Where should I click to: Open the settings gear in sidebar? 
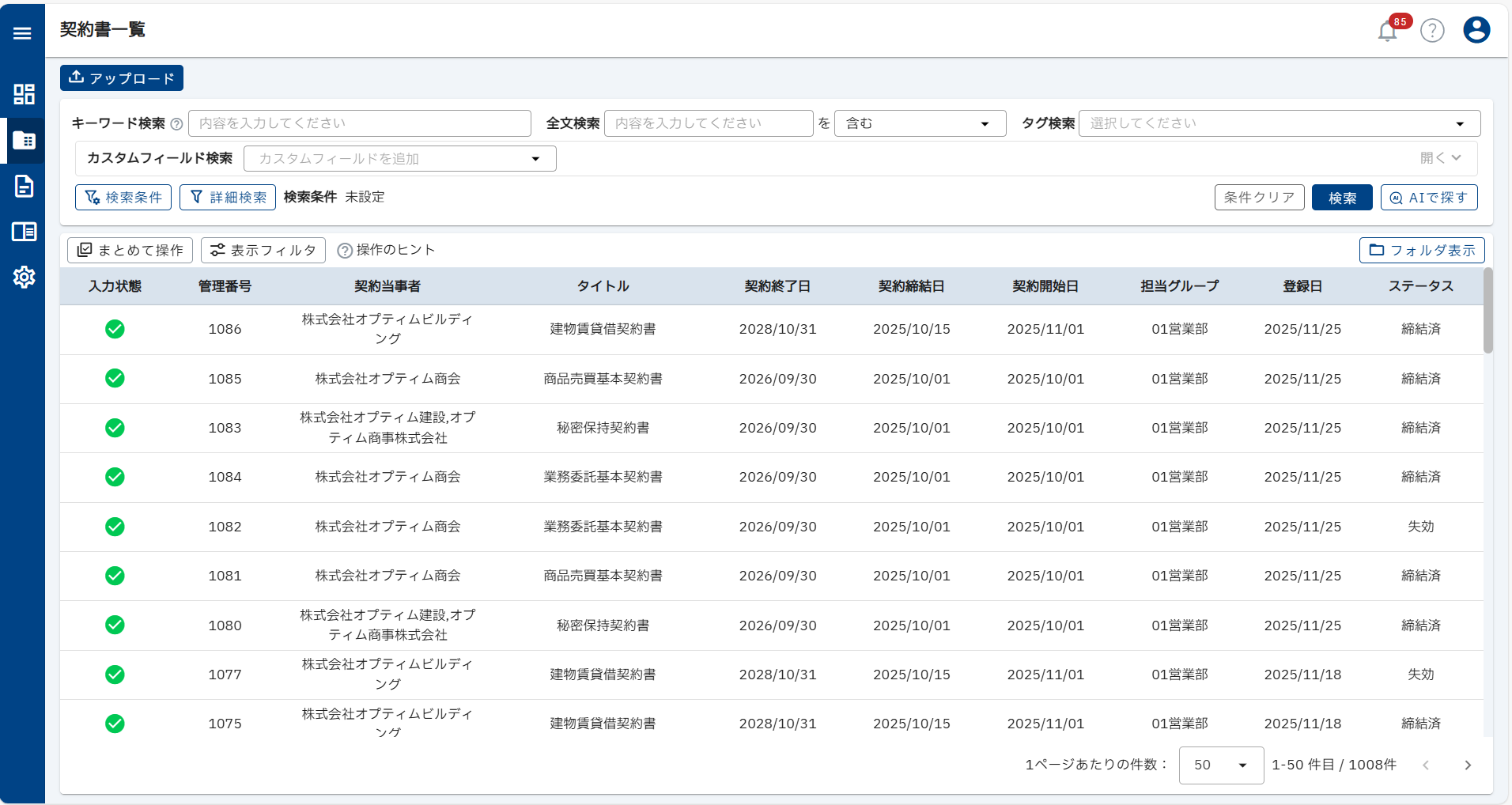click(24, 278)
